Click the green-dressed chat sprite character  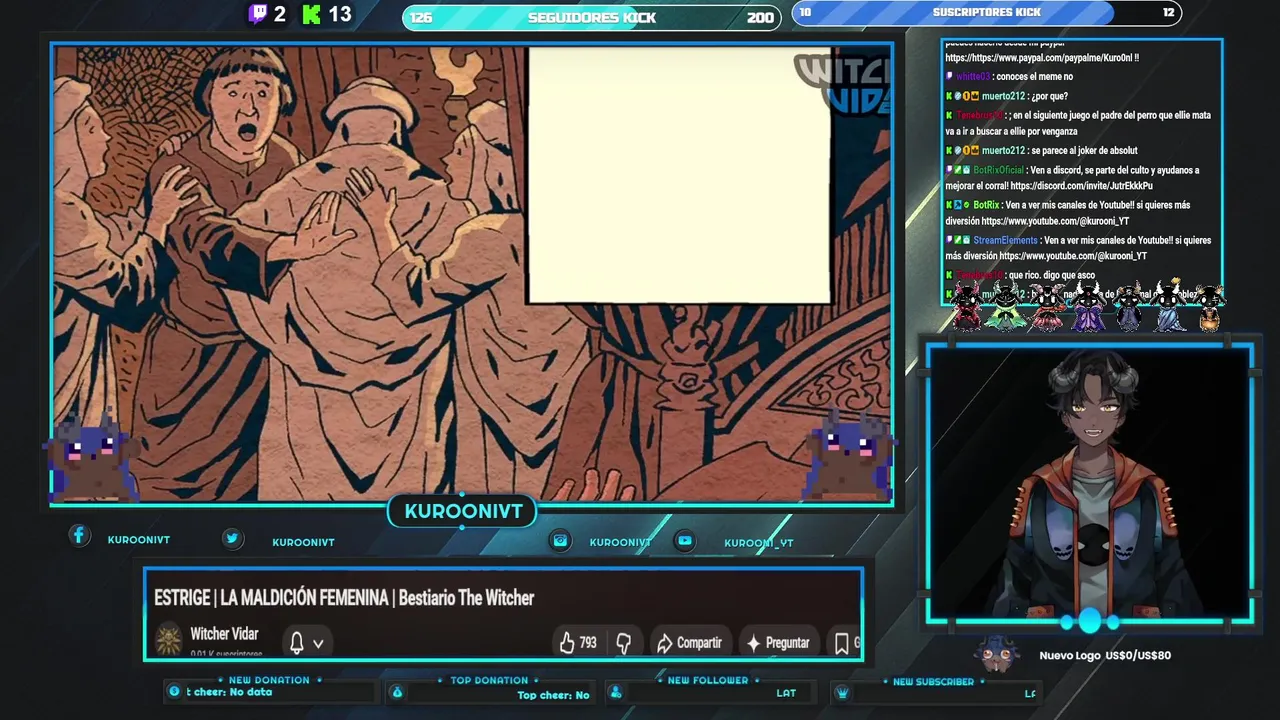pyautogui.click(x=1006, y=306)
